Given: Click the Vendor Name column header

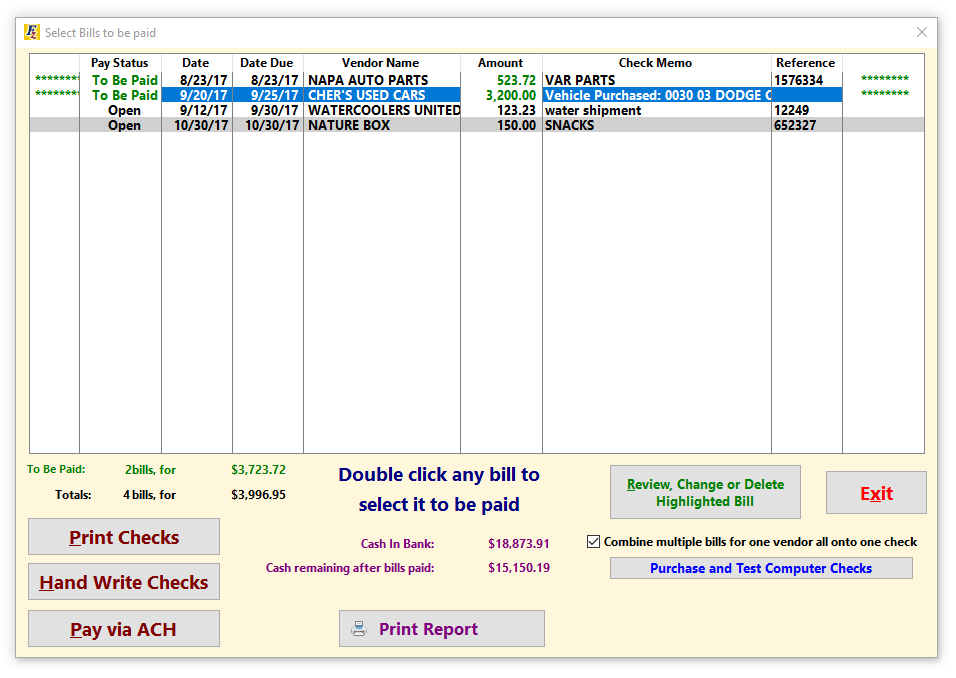Looking at the screenshot, I should point(380,62).
